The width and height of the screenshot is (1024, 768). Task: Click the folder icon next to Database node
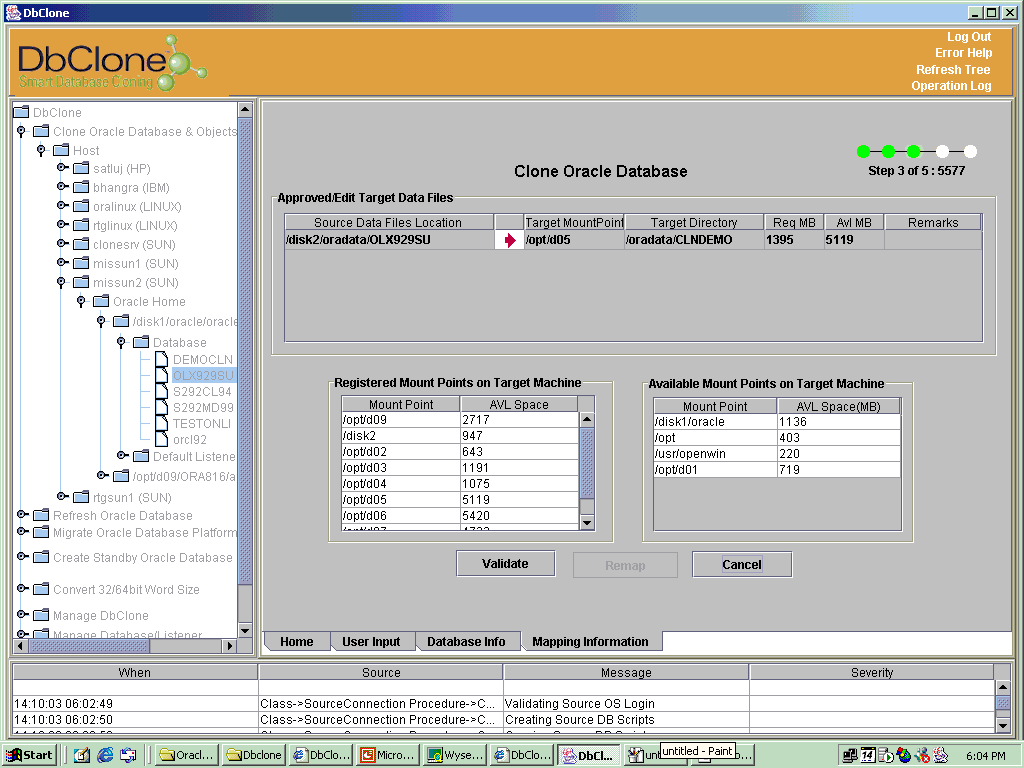coord(141,342)
